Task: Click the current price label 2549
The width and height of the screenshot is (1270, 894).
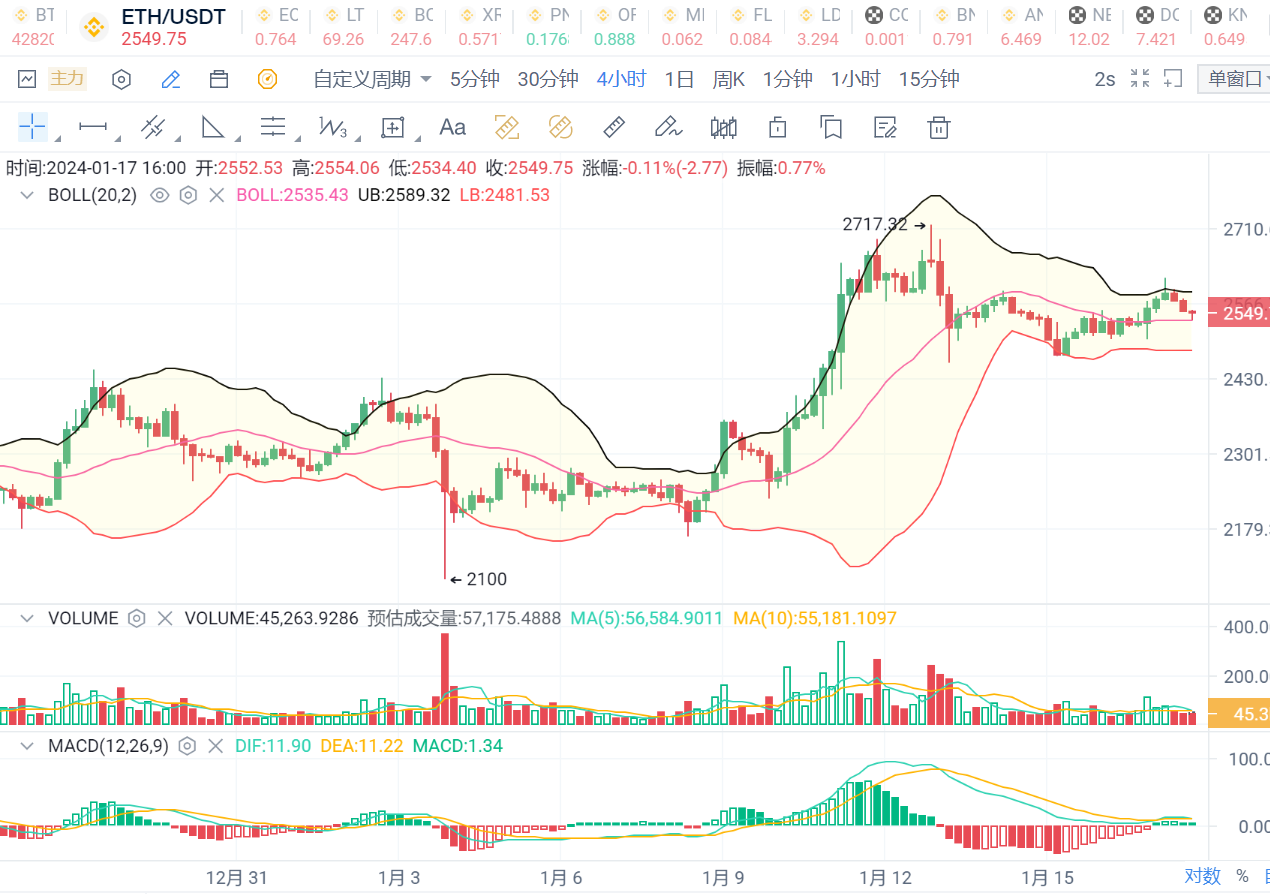Action: click(x=1239, y=313)
